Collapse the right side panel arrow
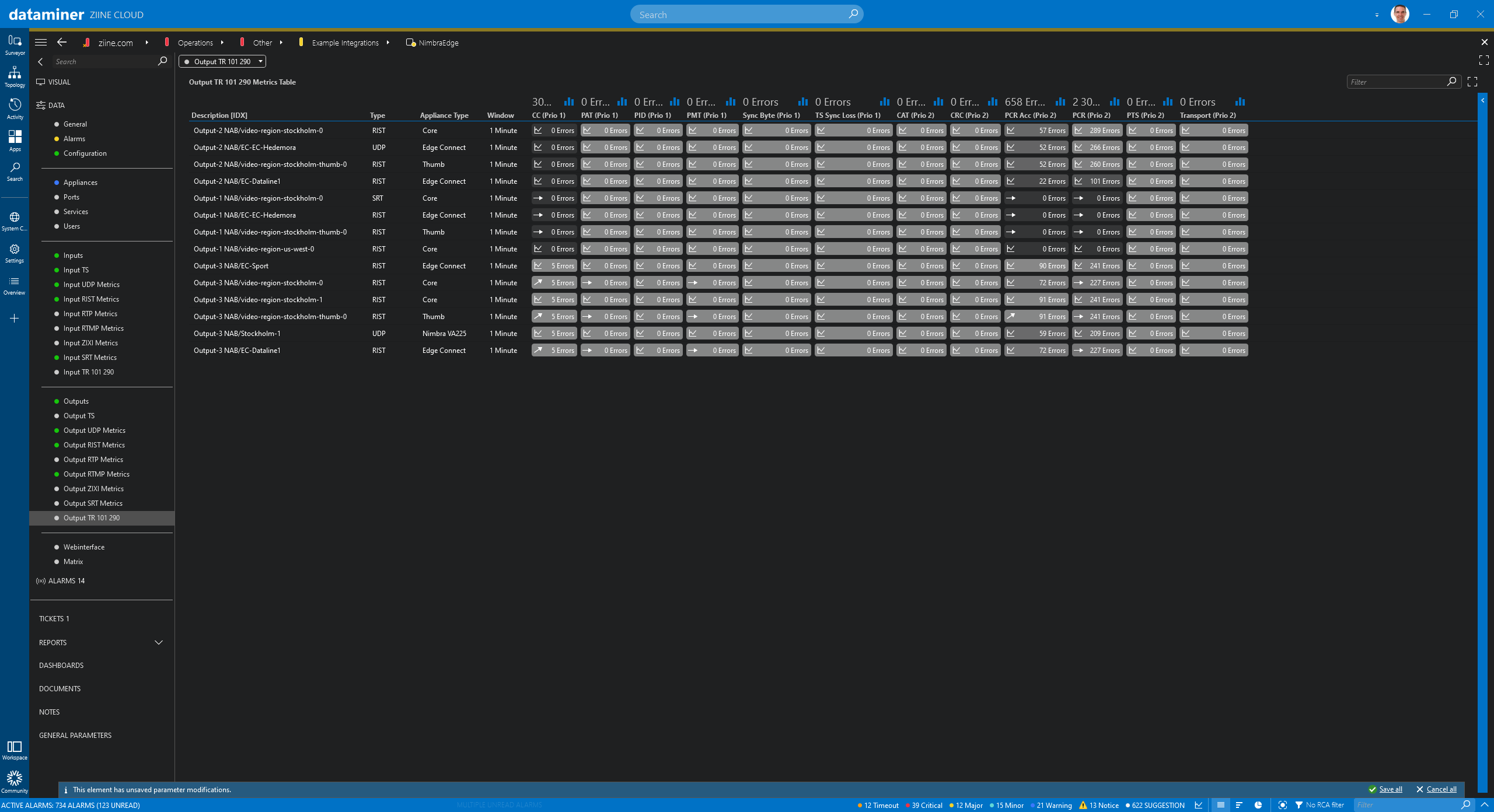This screenshot has width=1494, height=812. [1482, 101]
